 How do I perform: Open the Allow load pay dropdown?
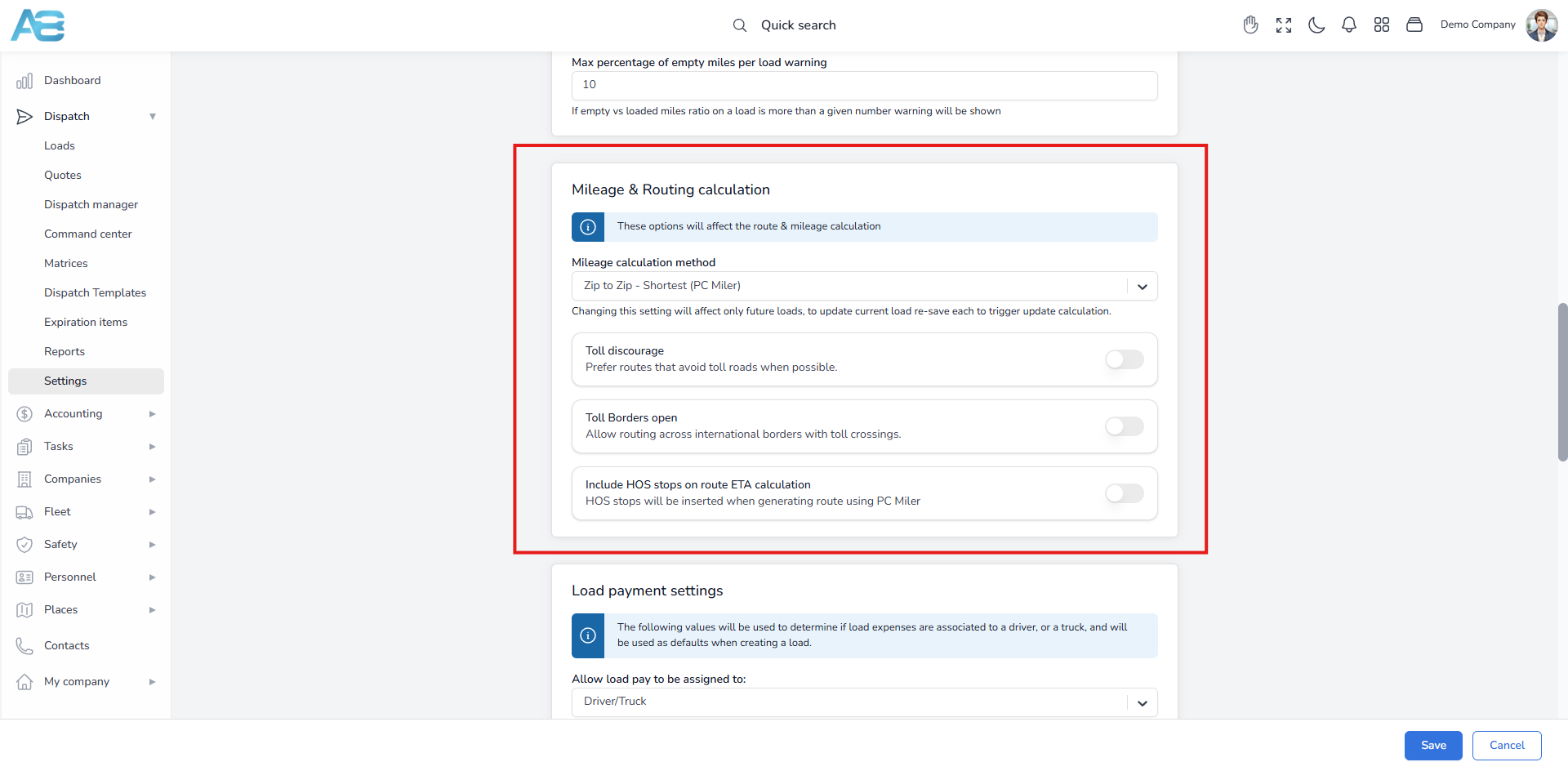tap(864, 702)
